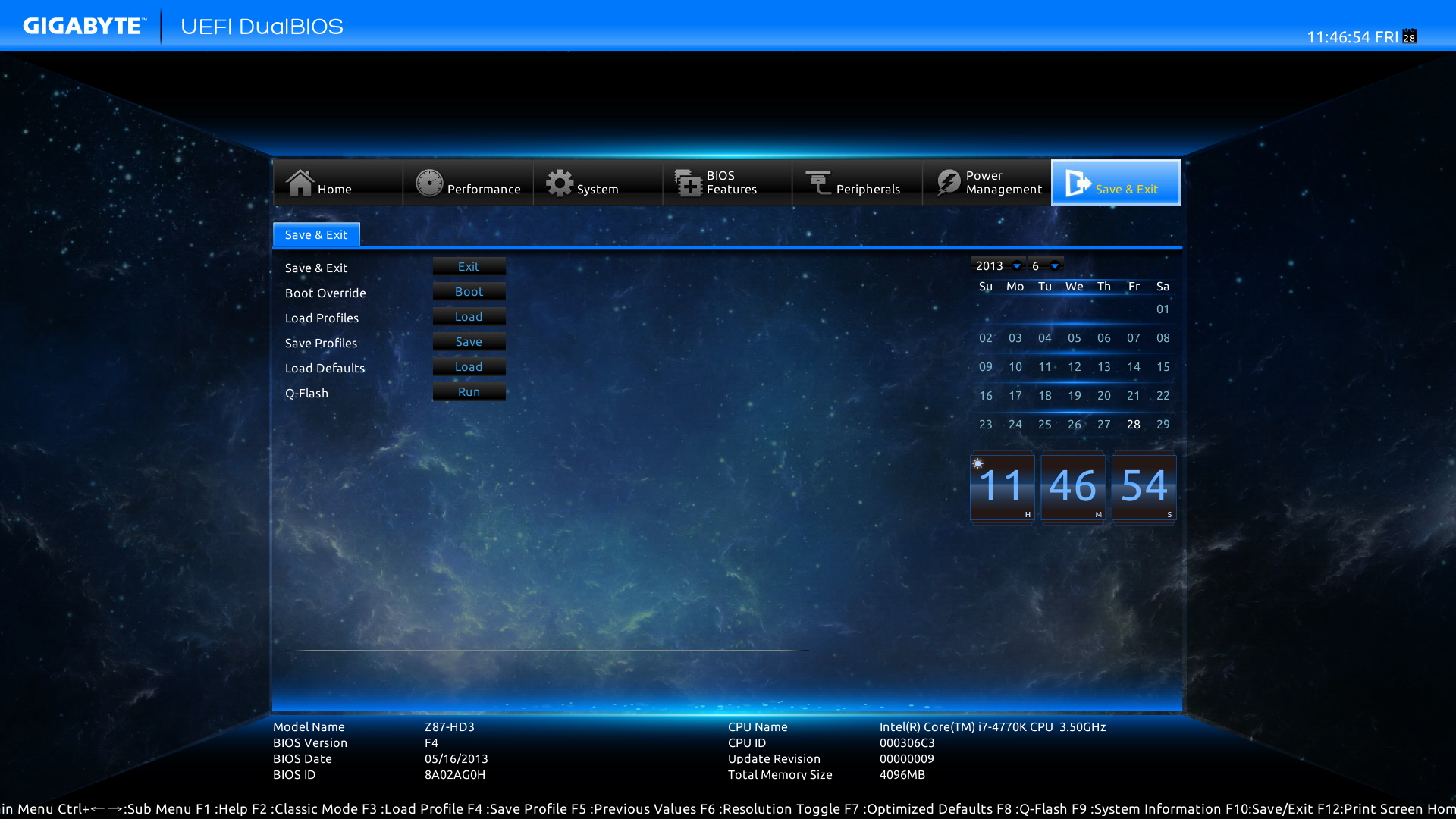Click the Boot Override Boot button
Viewport: 1456px width, 819px height.
pos(469,291)
